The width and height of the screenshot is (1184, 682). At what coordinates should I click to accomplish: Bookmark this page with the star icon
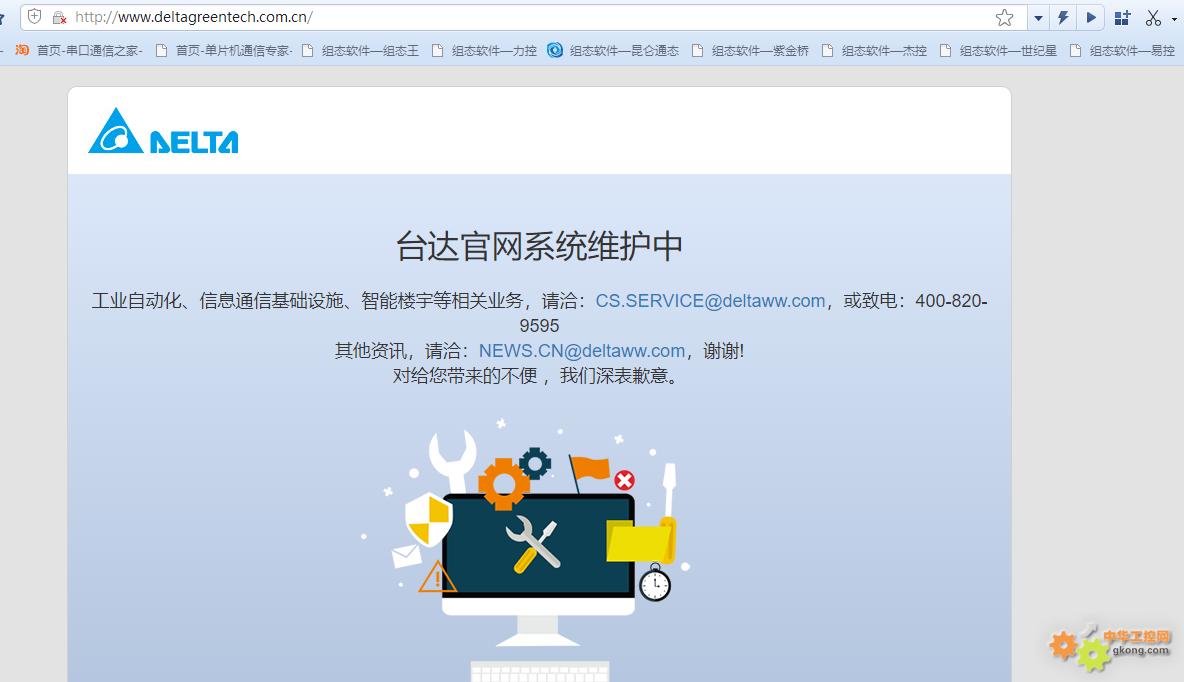coord(1004,17)
